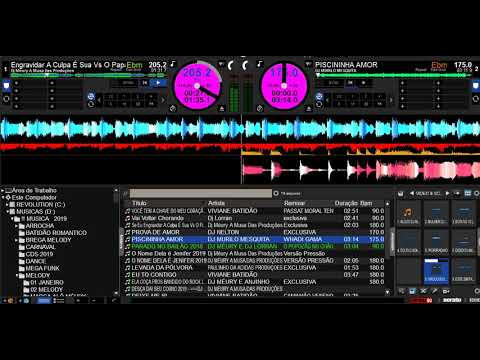Toggle the blue shield button on deck 1
This screenshot has width=480, height=360.
click(x=6, y=86)
